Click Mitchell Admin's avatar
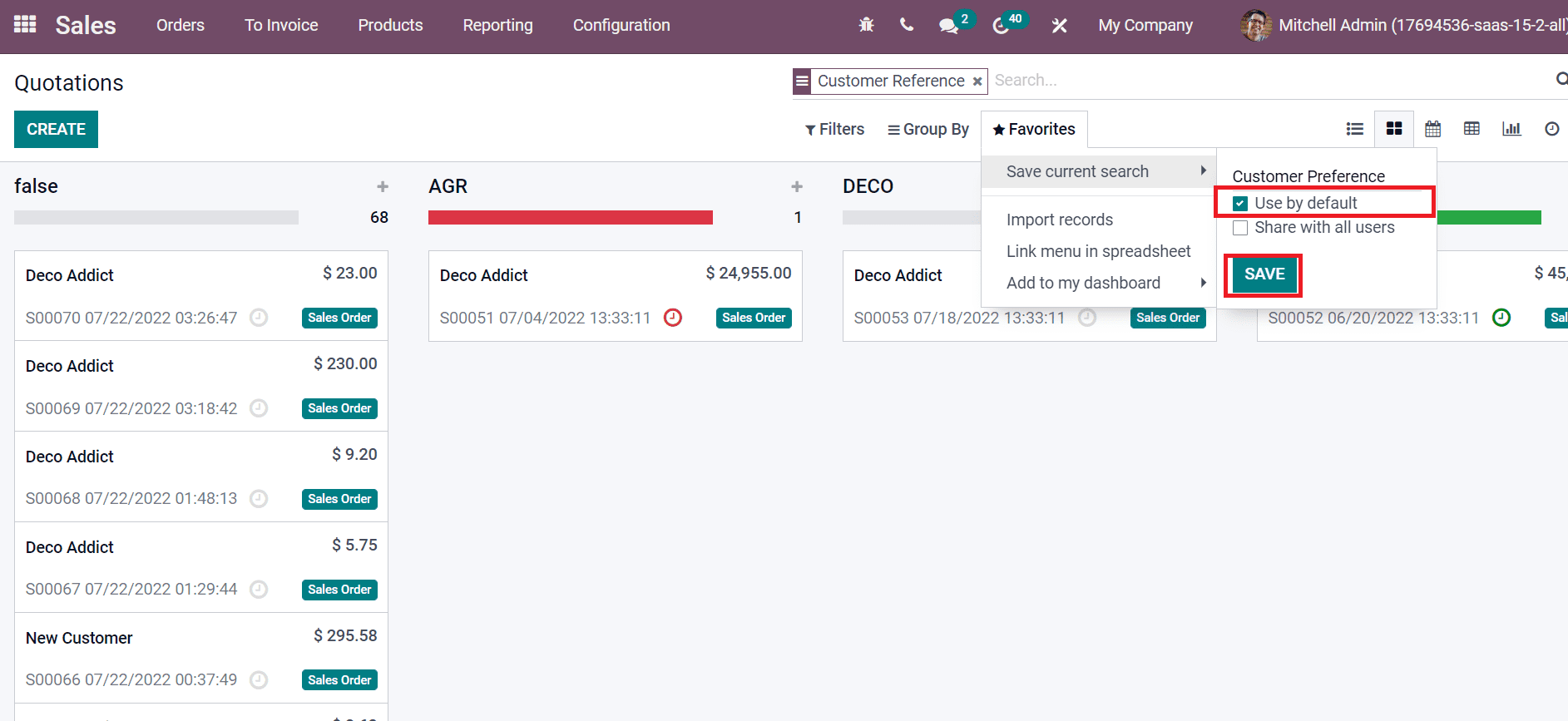This screenshot has height=721, width=1568. click(x=1255, y=26)
